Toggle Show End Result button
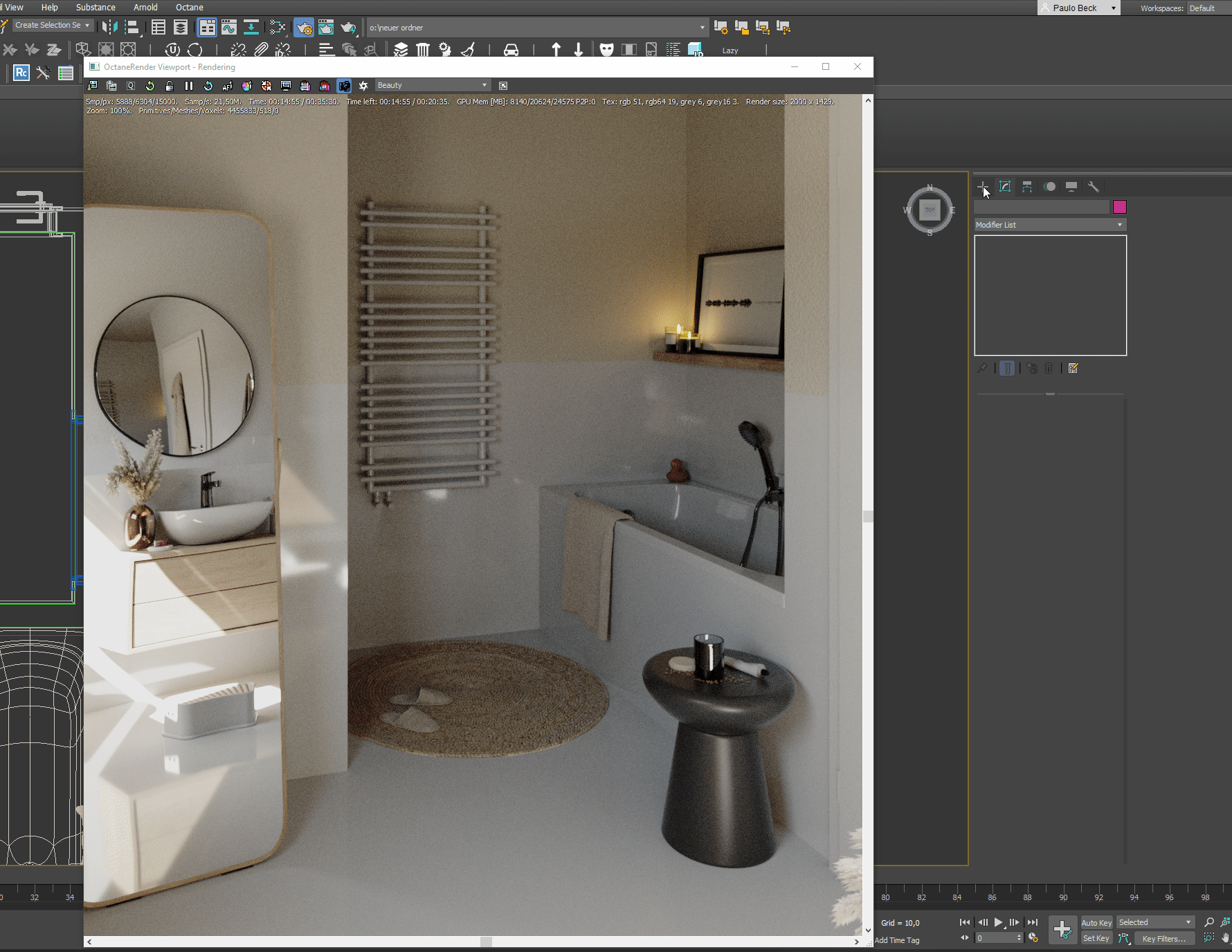 tap(1007, 368)
